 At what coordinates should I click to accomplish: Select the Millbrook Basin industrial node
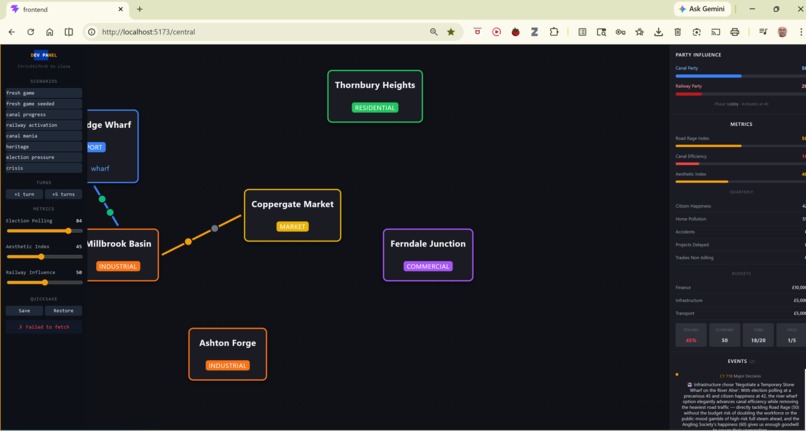(x=122, y=255)
